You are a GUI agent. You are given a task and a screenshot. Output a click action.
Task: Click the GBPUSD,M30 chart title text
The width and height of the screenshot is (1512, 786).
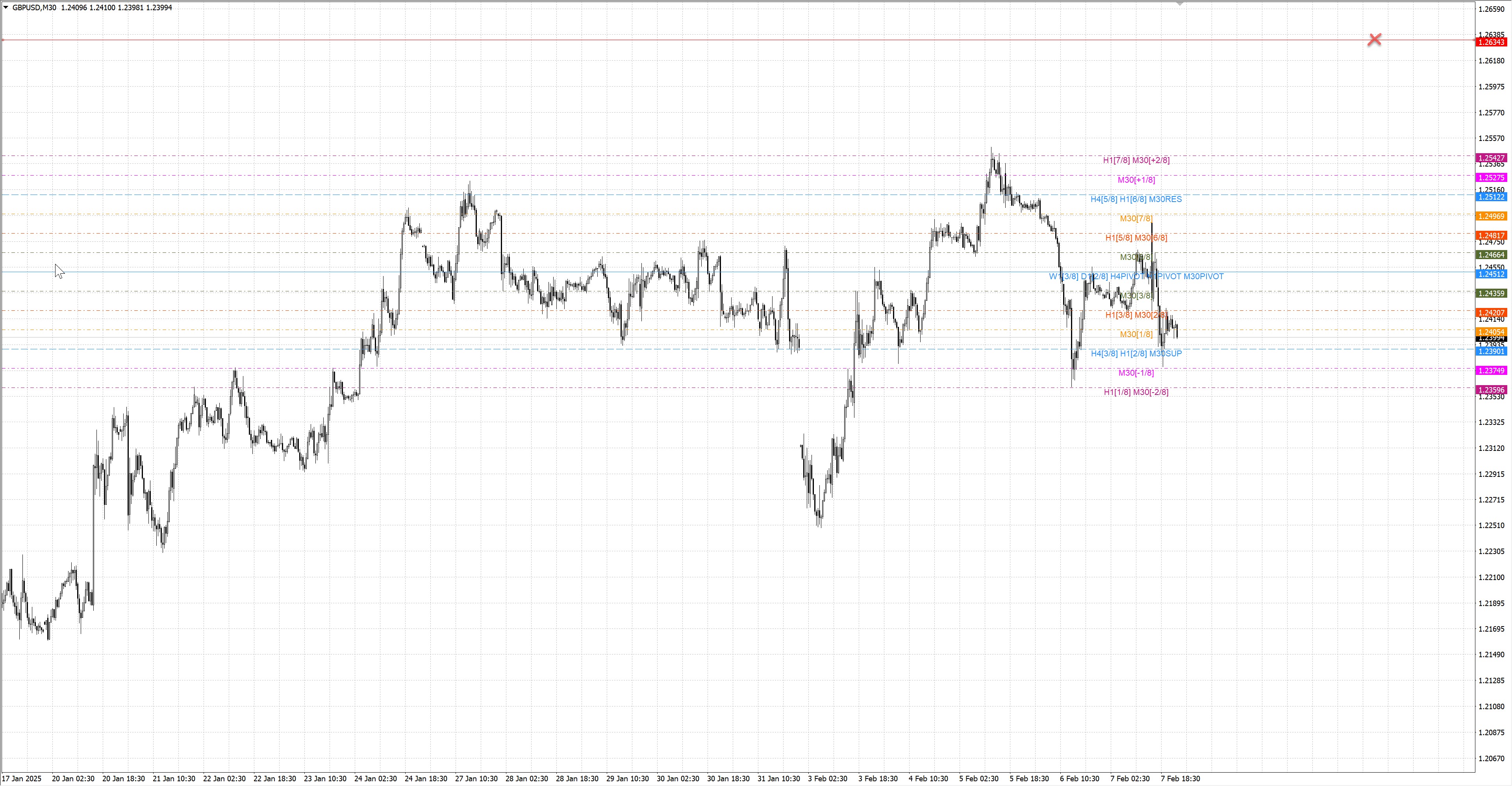[x=34, y=7]
